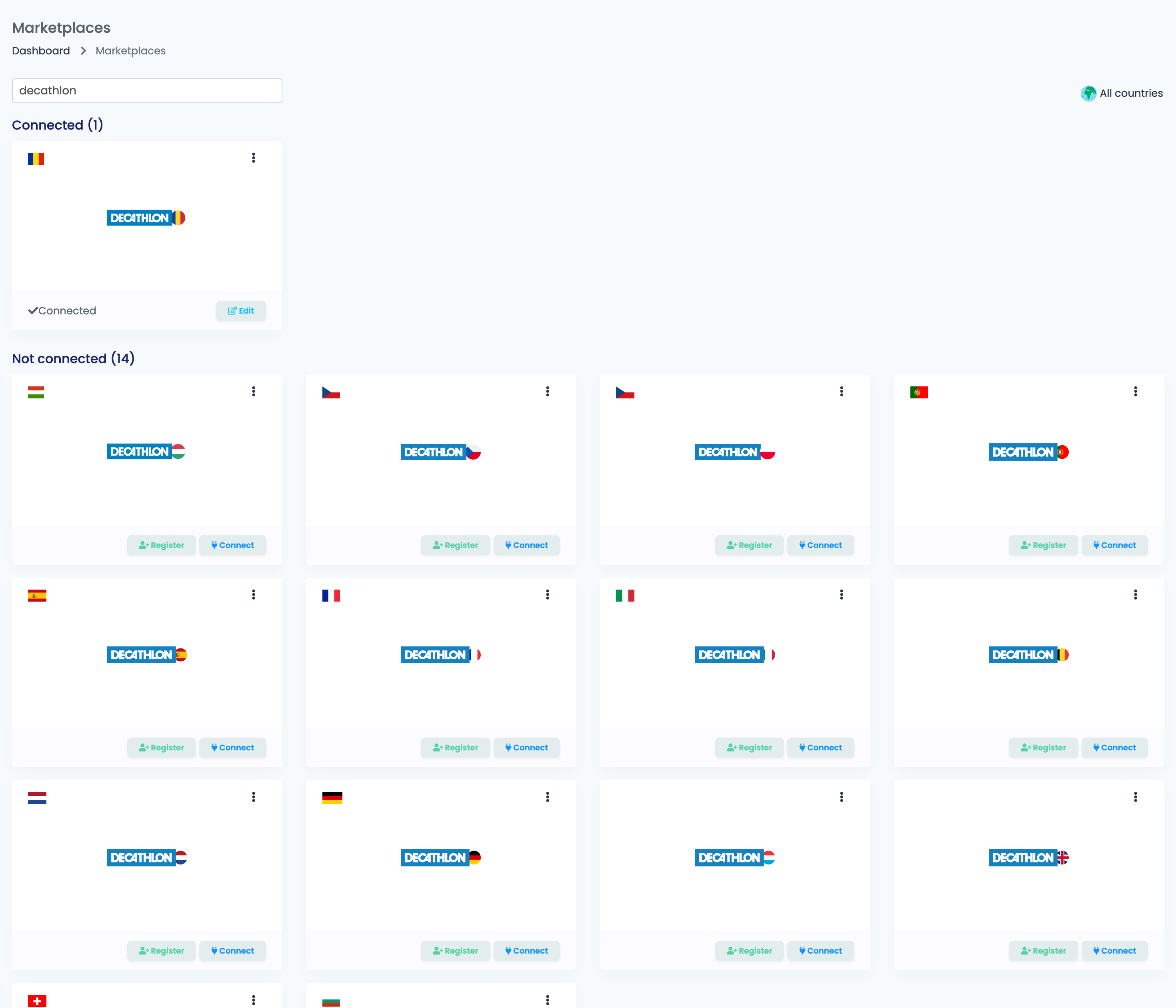Open the UK Decathlon card's three-dot menu
The image size is (1176, 1008).
[1135, 797]
